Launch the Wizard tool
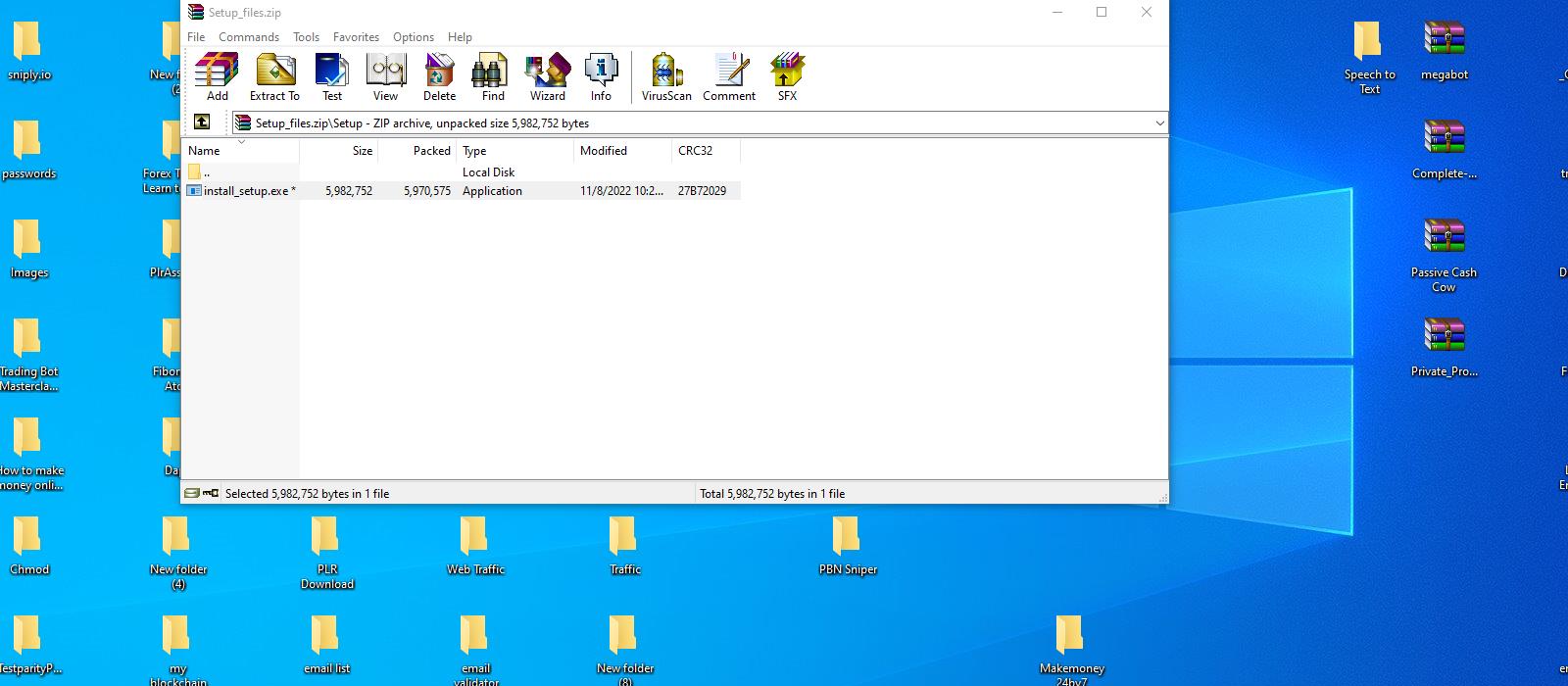The width and height of the screenshot is (1568, 686). [x=547, y=76]
